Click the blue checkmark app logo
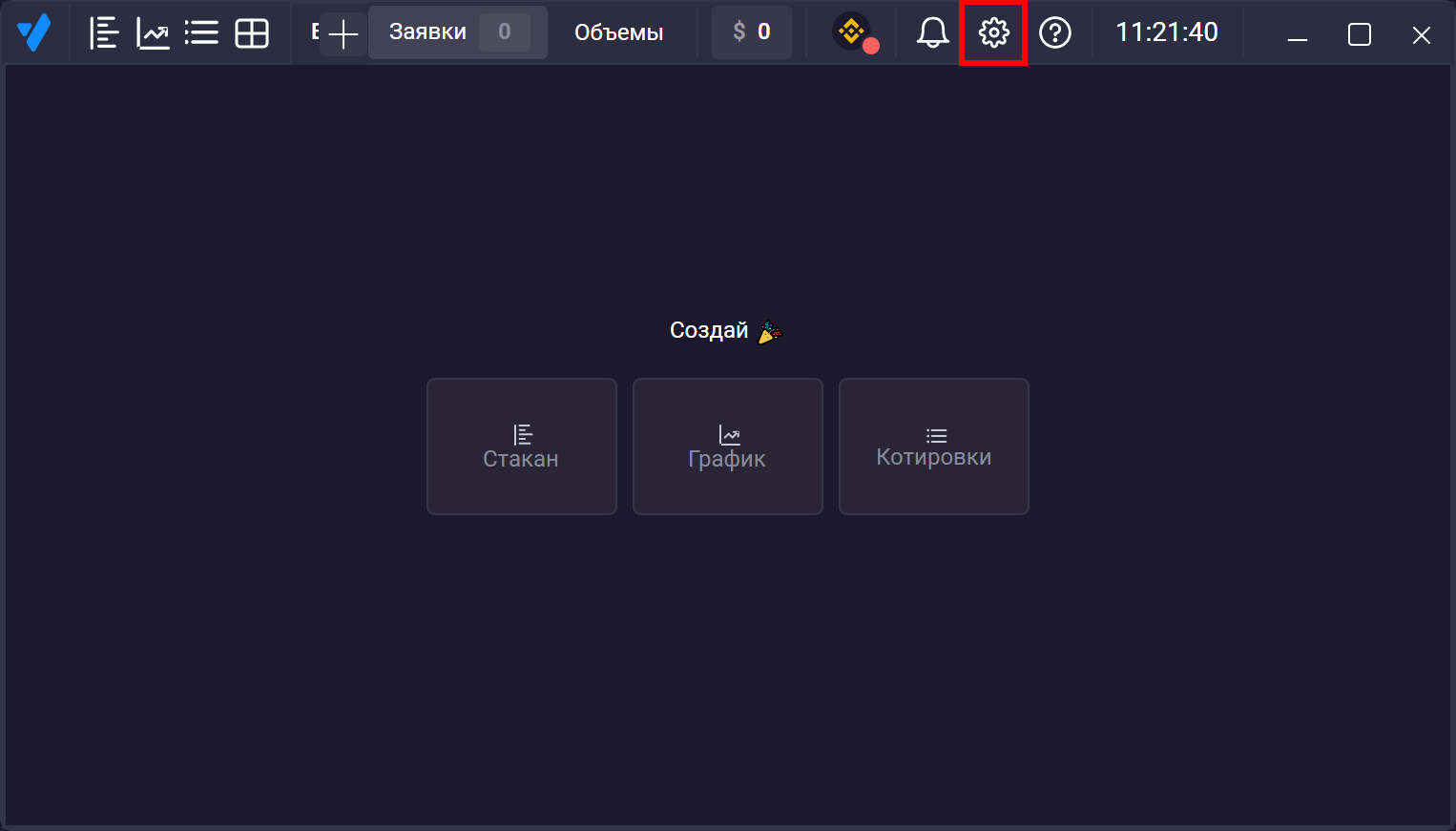Image resolution: width=1456 pixels, height=831 pixels. pyautogui.click(x=34, y=32)
